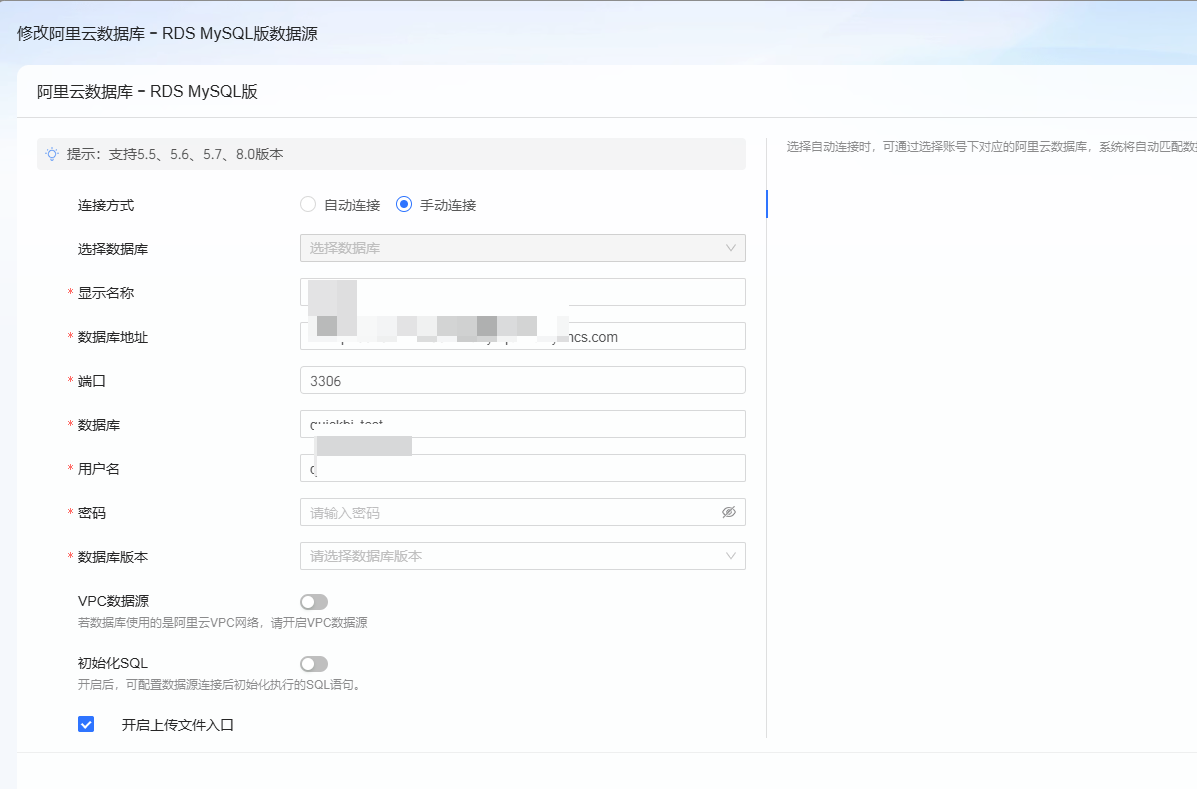Screen dimensions: 1197x789
Task: Click the 阿里云数据库 - RDS MySQL版 panel header
Action: 148,92
